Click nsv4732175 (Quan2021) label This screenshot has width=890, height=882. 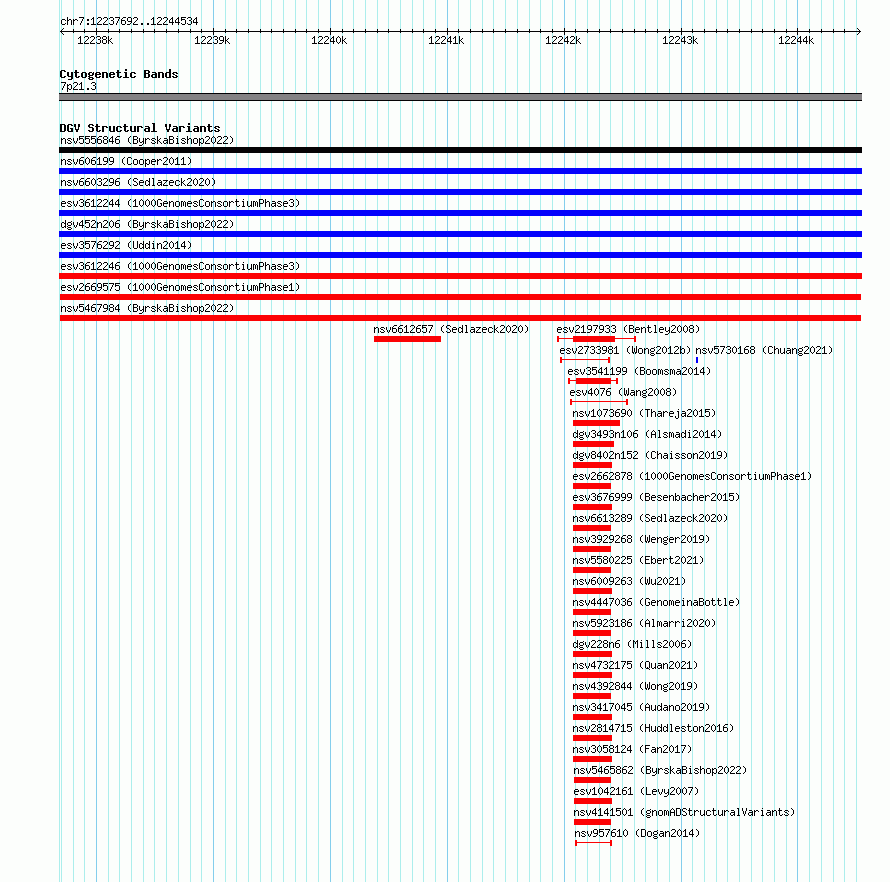pos(635,665)
